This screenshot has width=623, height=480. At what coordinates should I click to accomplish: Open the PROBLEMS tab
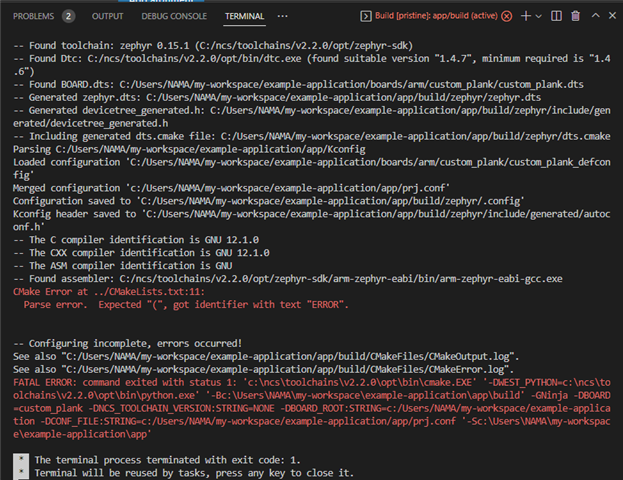point(33,16)
